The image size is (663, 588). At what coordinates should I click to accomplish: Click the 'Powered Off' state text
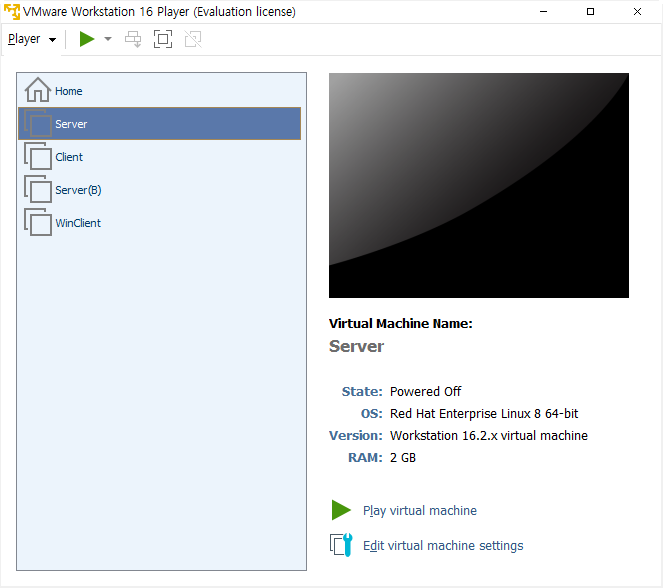[x=425, y=391]
